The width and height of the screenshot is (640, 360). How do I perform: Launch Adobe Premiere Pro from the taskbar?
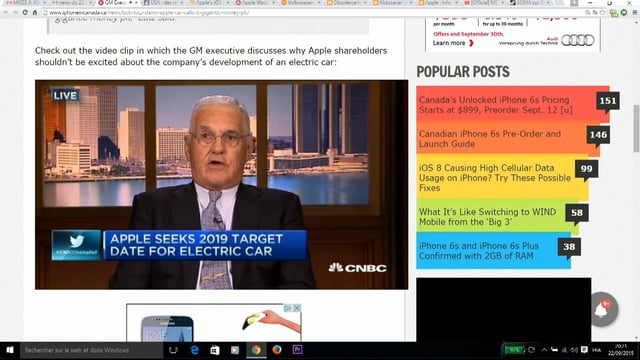pyautogui.click(x=297, y=350)
